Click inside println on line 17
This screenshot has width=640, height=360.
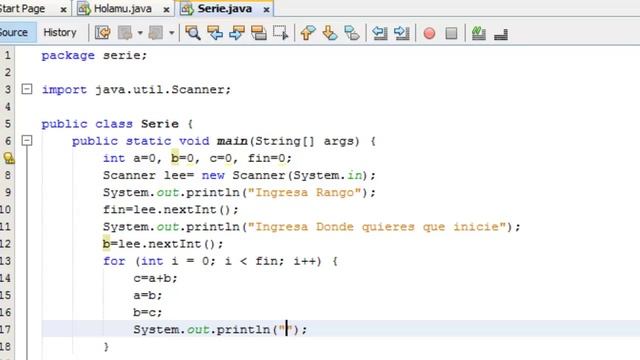[x=287, y=329]
